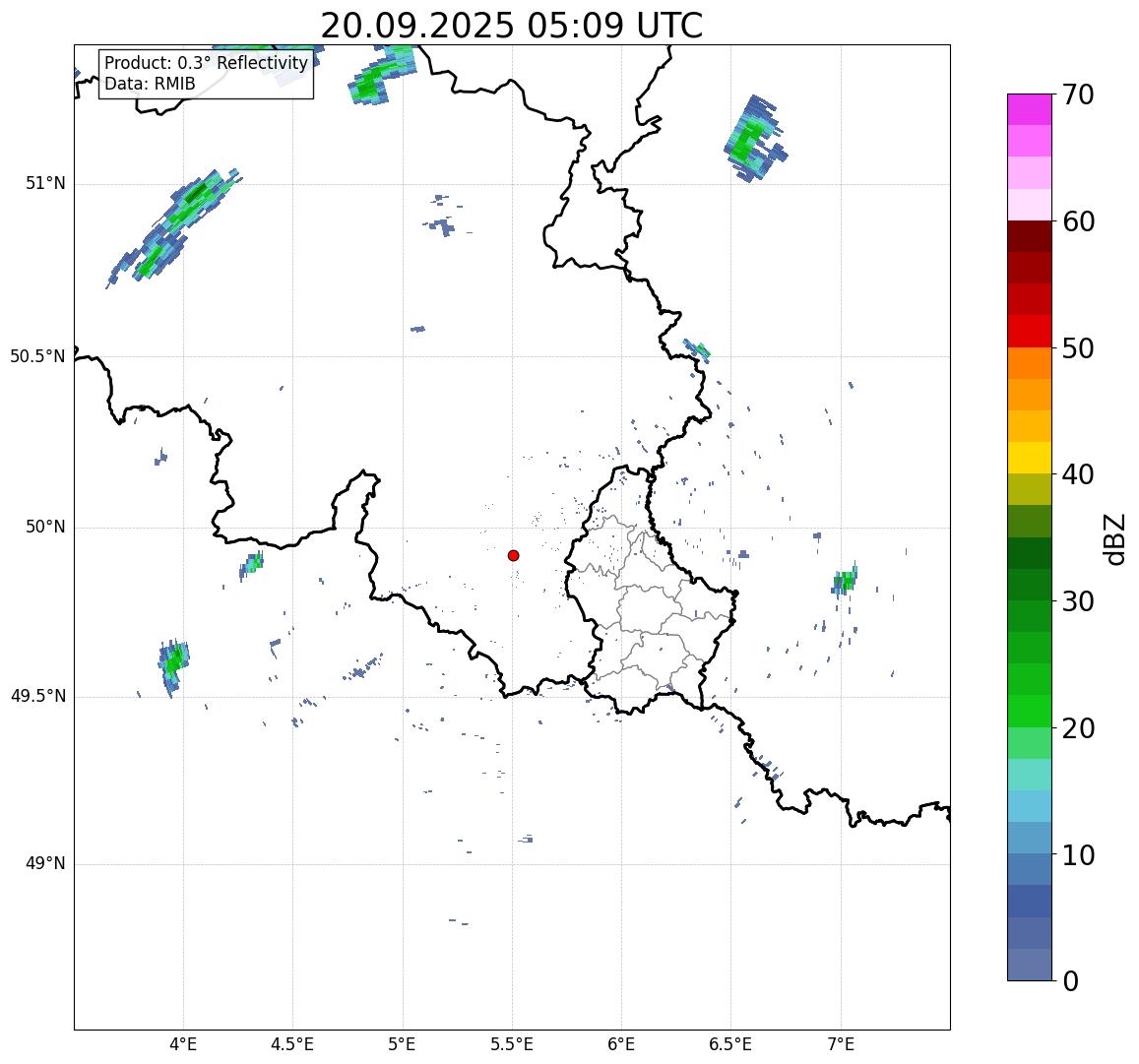
Task: Click the green echo near 4.9°E at top
Action: pos(380,76)
